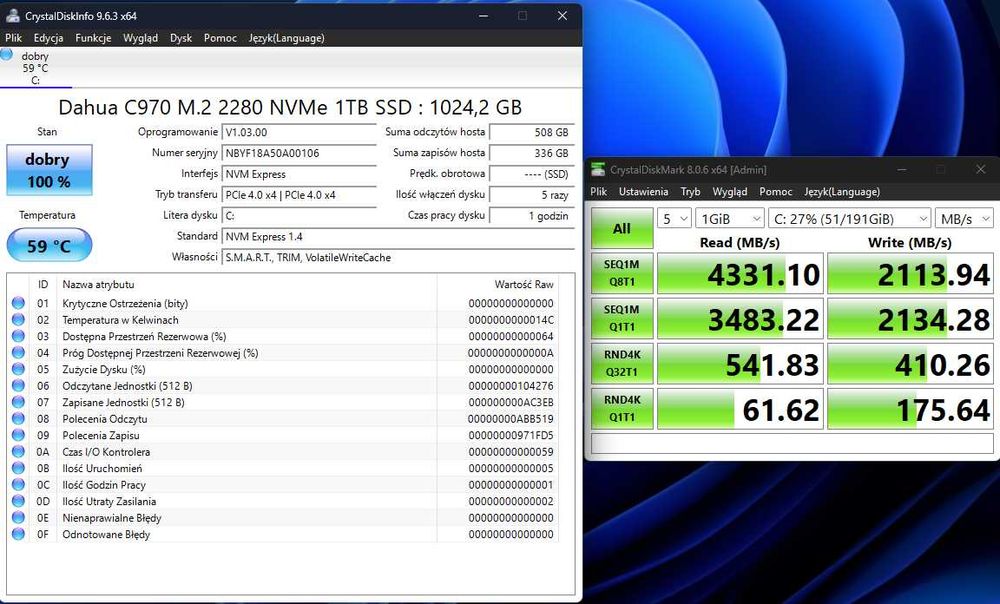Click status orb for attribute 0D Ilość Utraty Zasilania

click(x=18, y=501)
